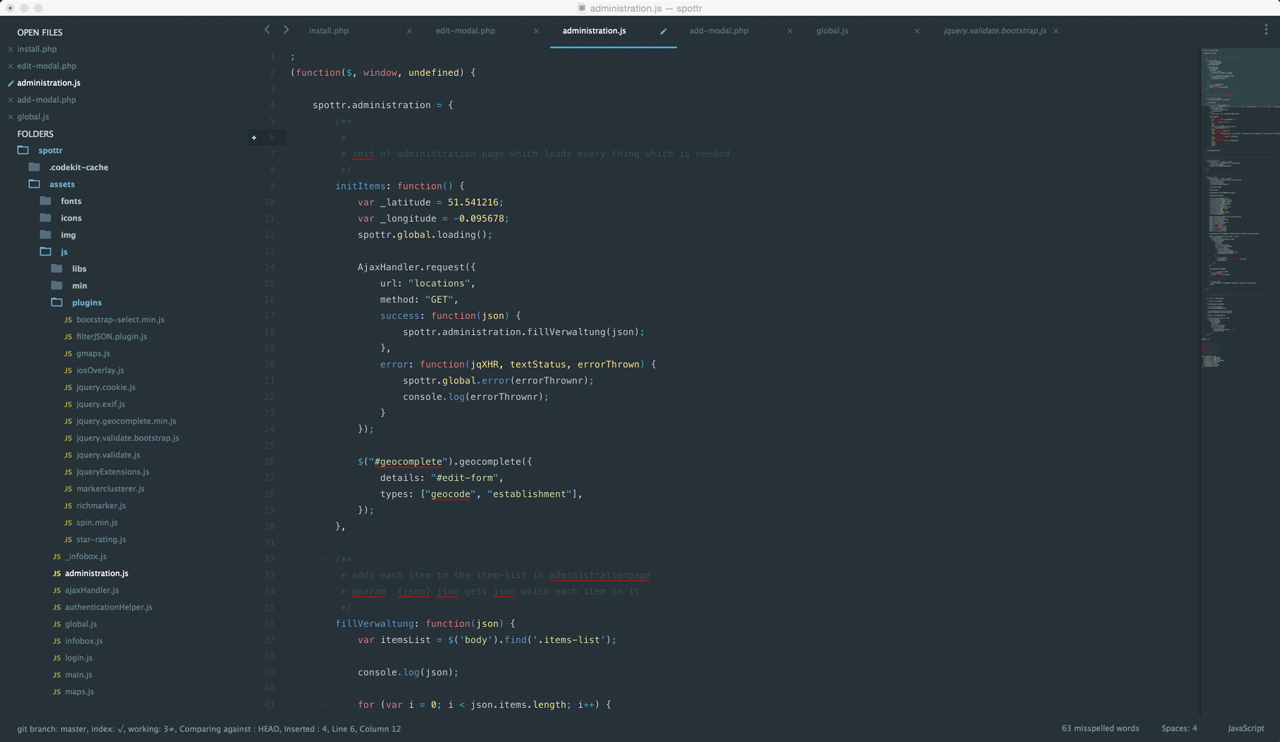The height and width of the screenshot is (742, 1280).
Task: Click the bookmark marker icon in line 6 gutter
Action: (254, 137)
